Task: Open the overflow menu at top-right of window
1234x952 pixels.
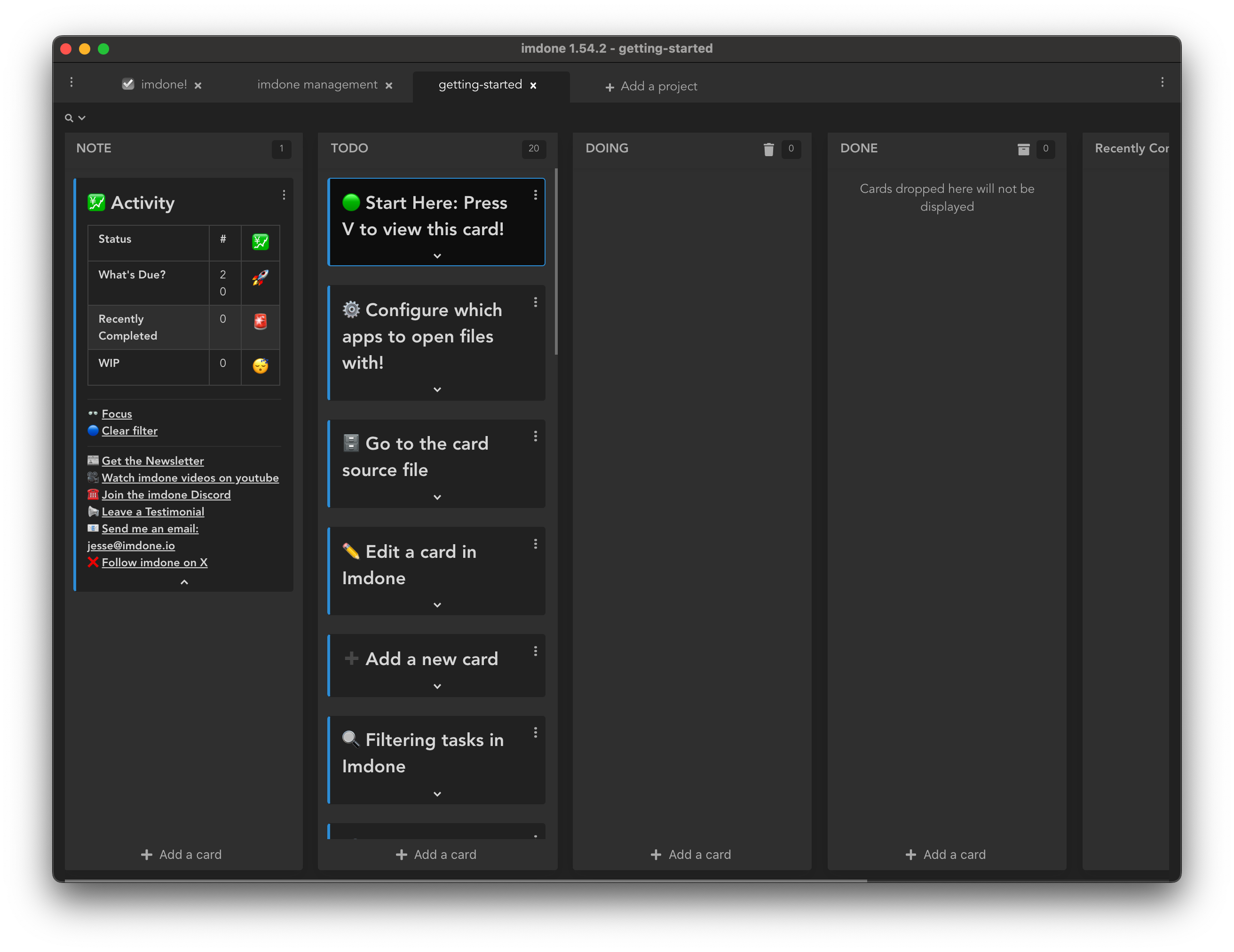Action: pos(1162,82)
